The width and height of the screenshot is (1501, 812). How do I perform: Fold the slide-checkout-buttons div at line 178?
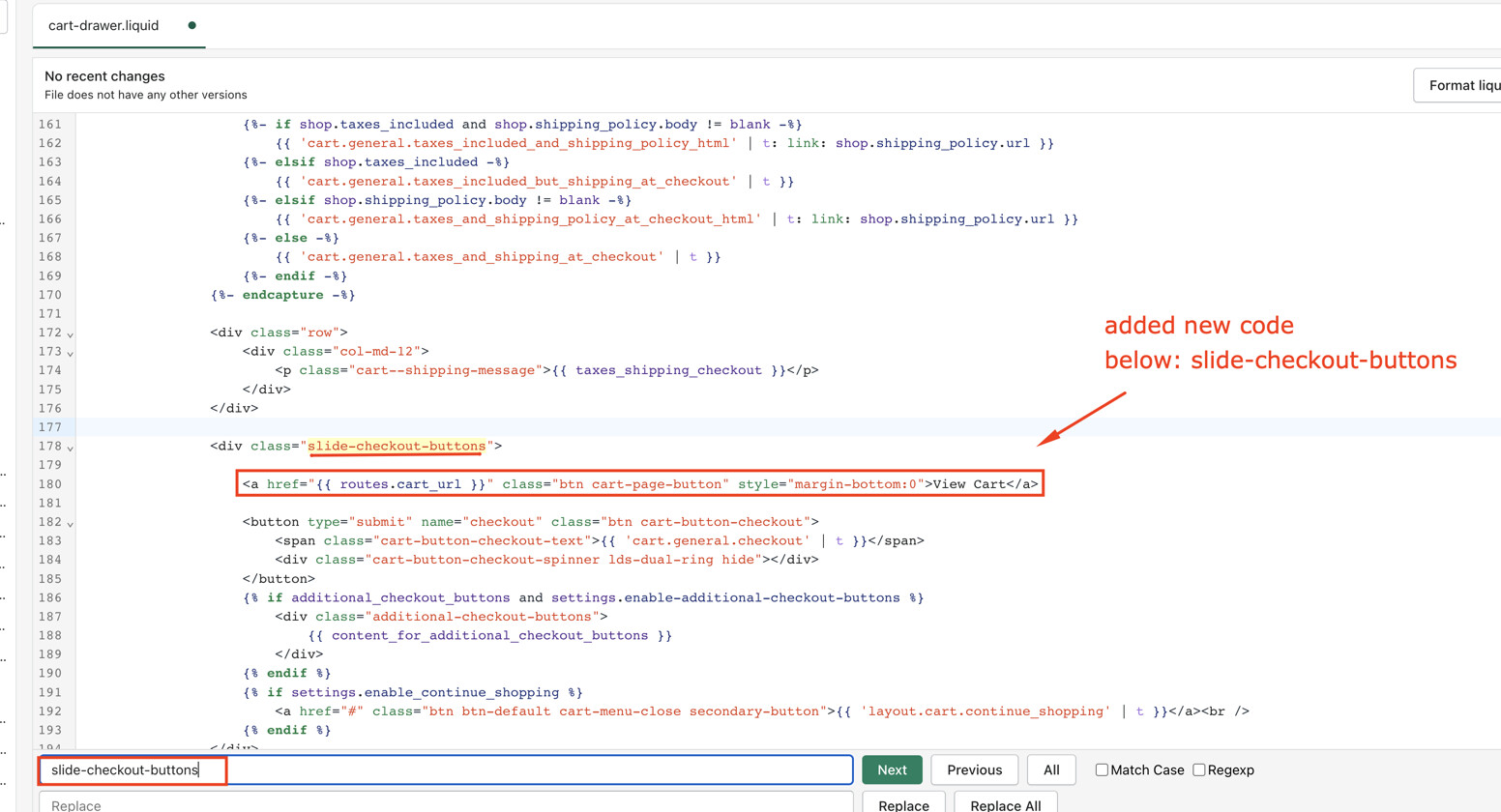click(x=70, y=448)
